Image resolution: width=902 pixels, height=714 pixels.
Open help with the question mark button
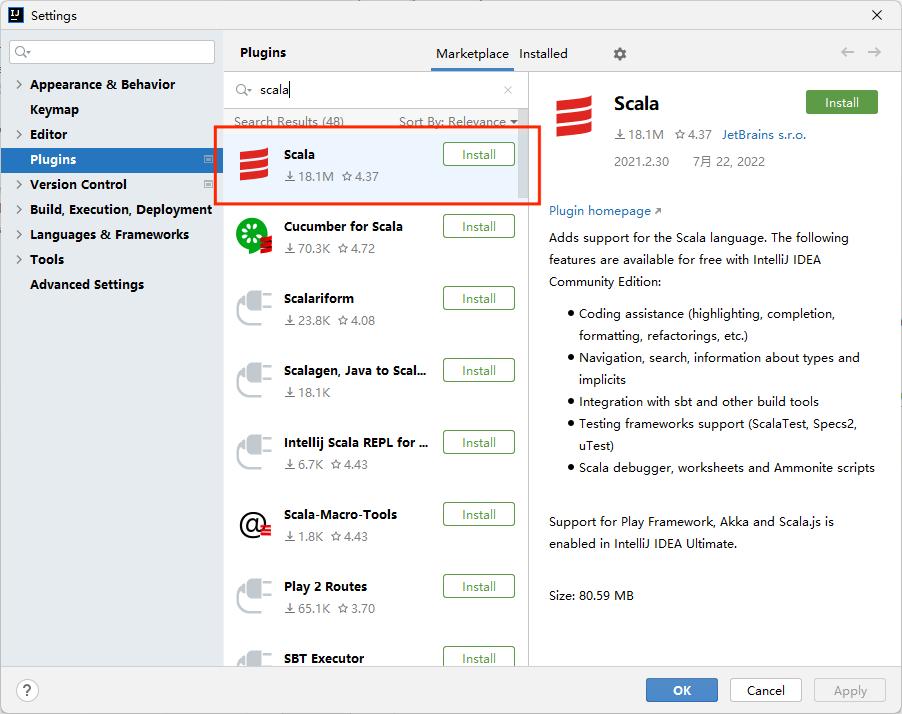27,690
